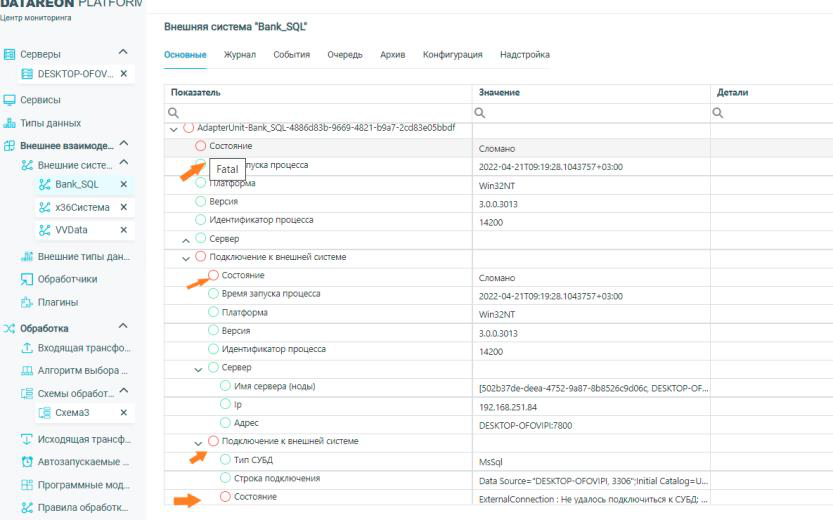Open the Конфигурация tab
The width and height of the screenshot is (833, 520).
pos(452,53)
